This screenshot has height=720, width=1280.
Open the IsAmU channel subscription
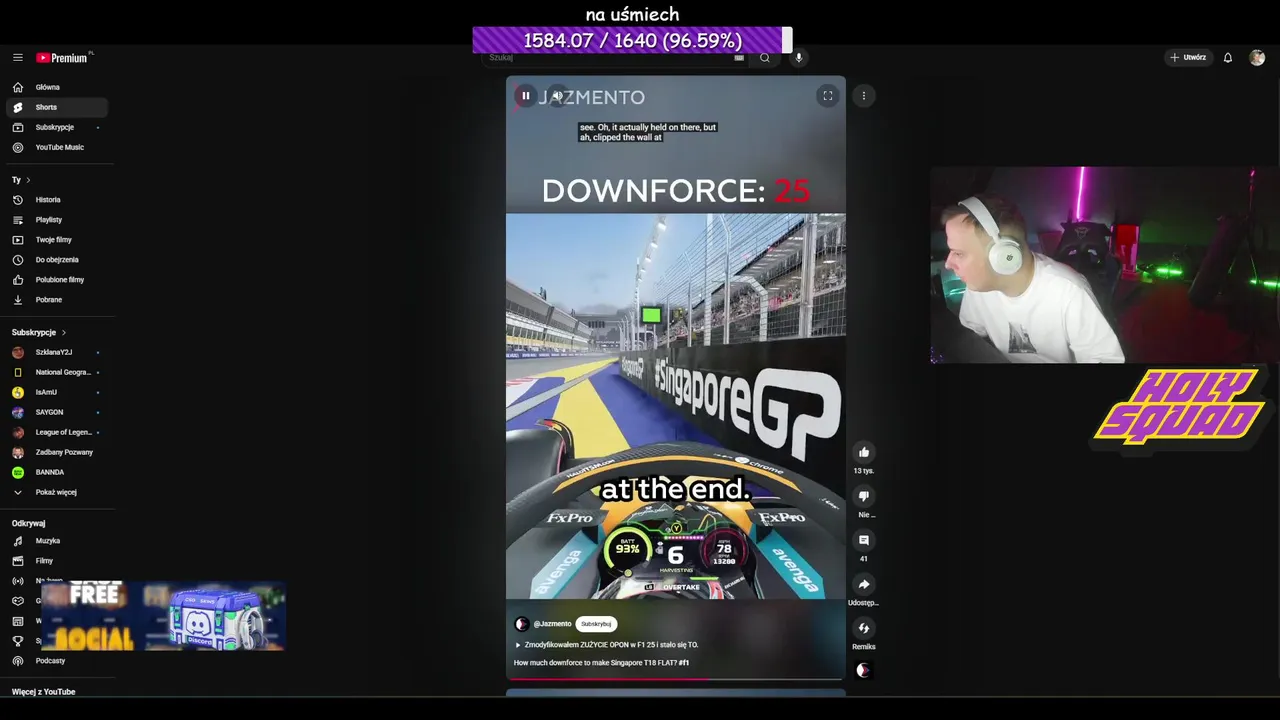pos(56,392)
